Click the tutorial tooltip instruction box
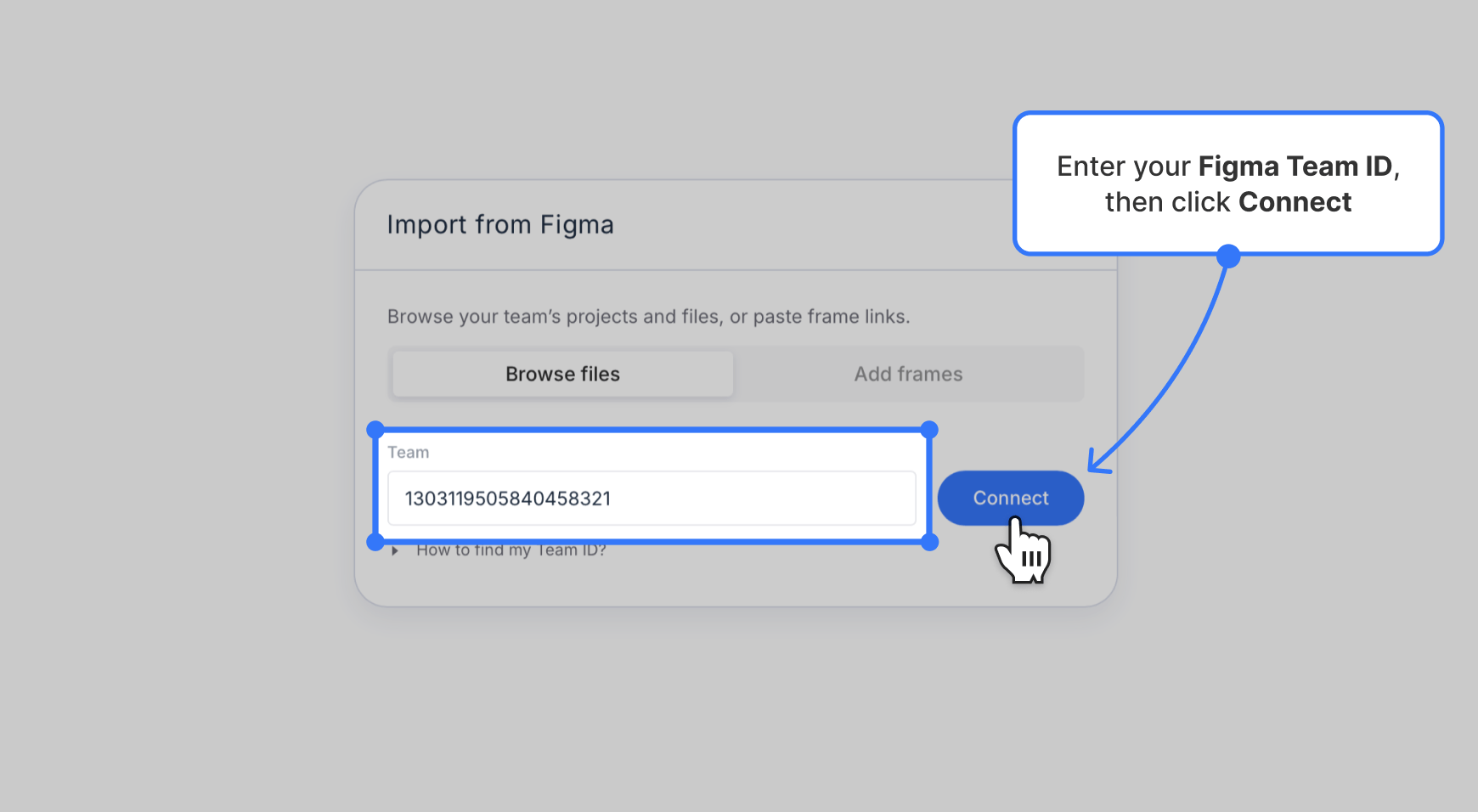The image size is (1478, 812). click(1228, 183)
